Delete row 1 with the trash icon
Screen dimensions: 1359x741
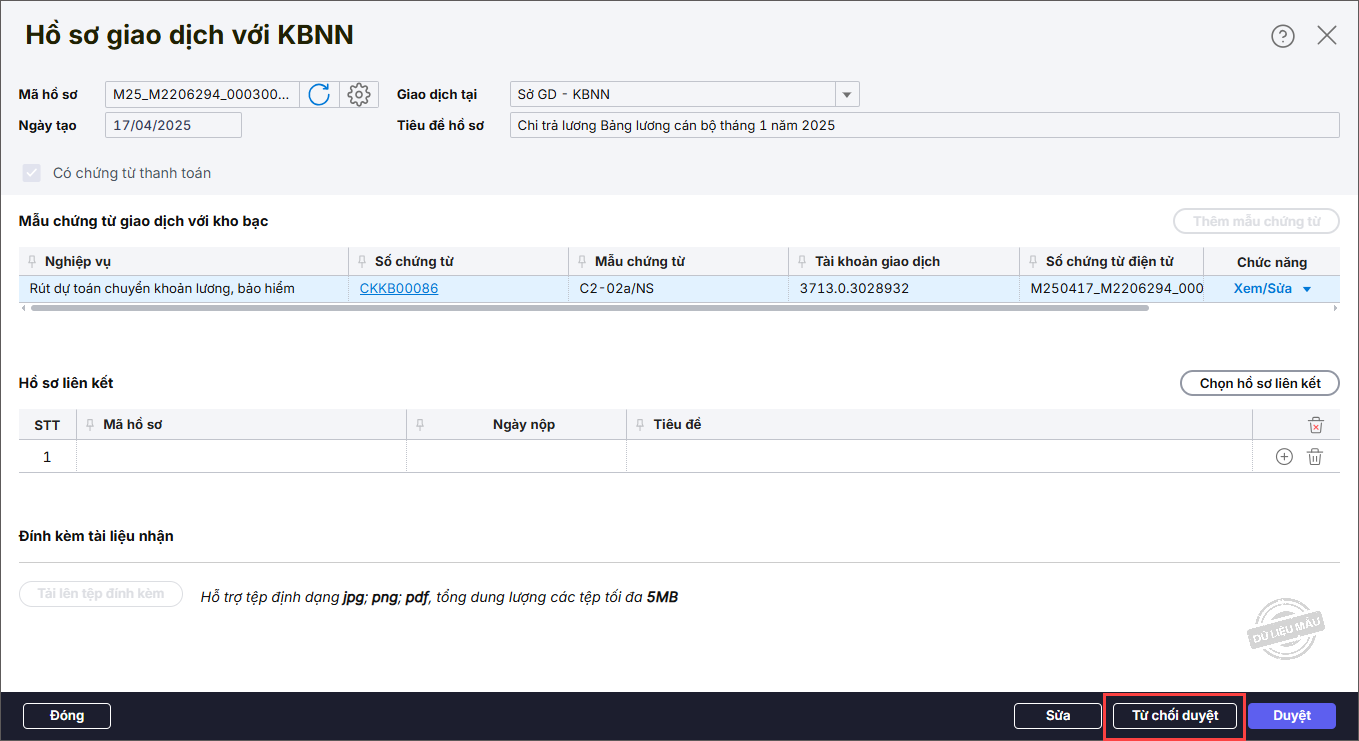[x=1315, y=457]
